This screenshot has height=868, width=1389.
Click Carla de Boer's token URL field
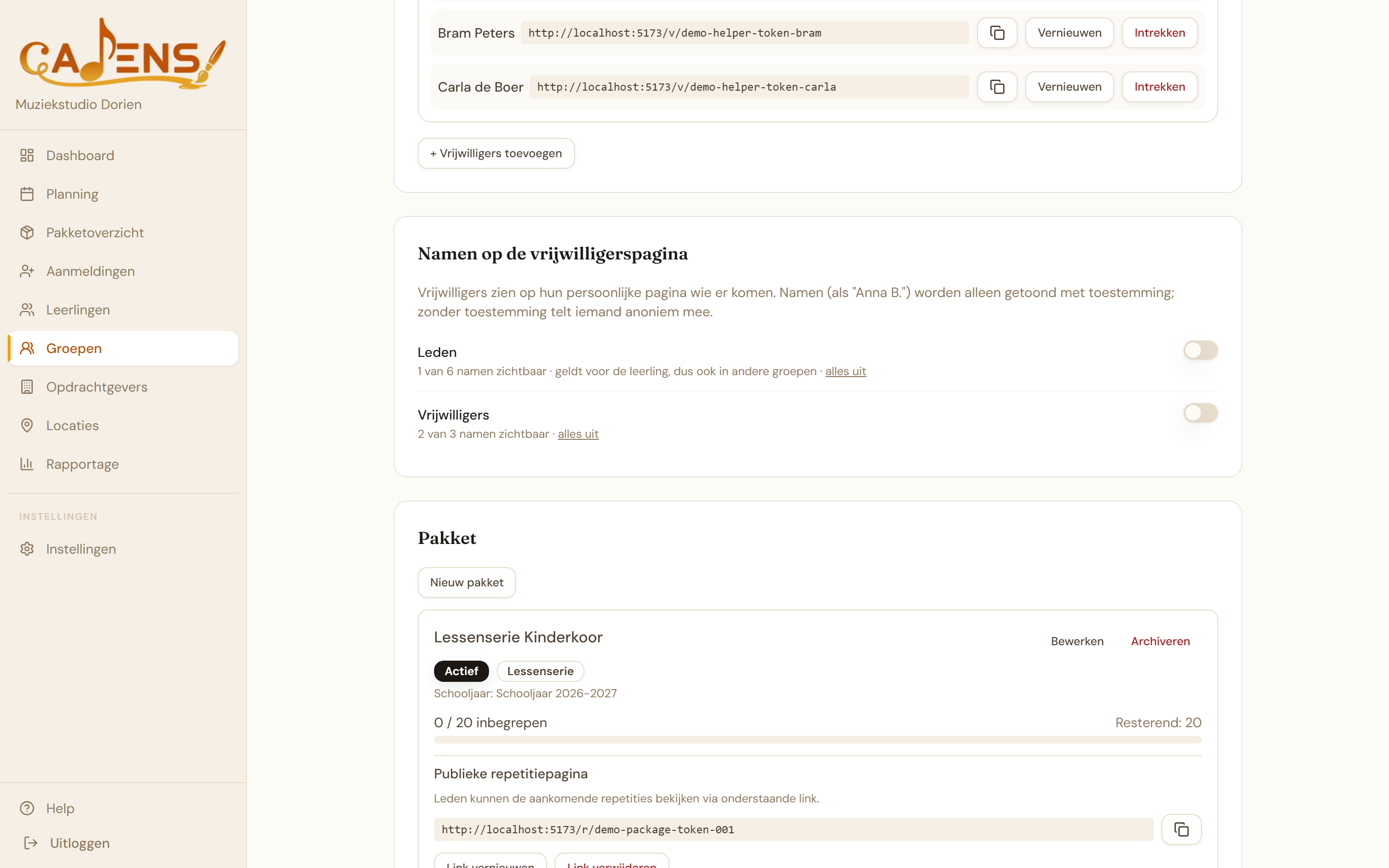click(749, 87)
